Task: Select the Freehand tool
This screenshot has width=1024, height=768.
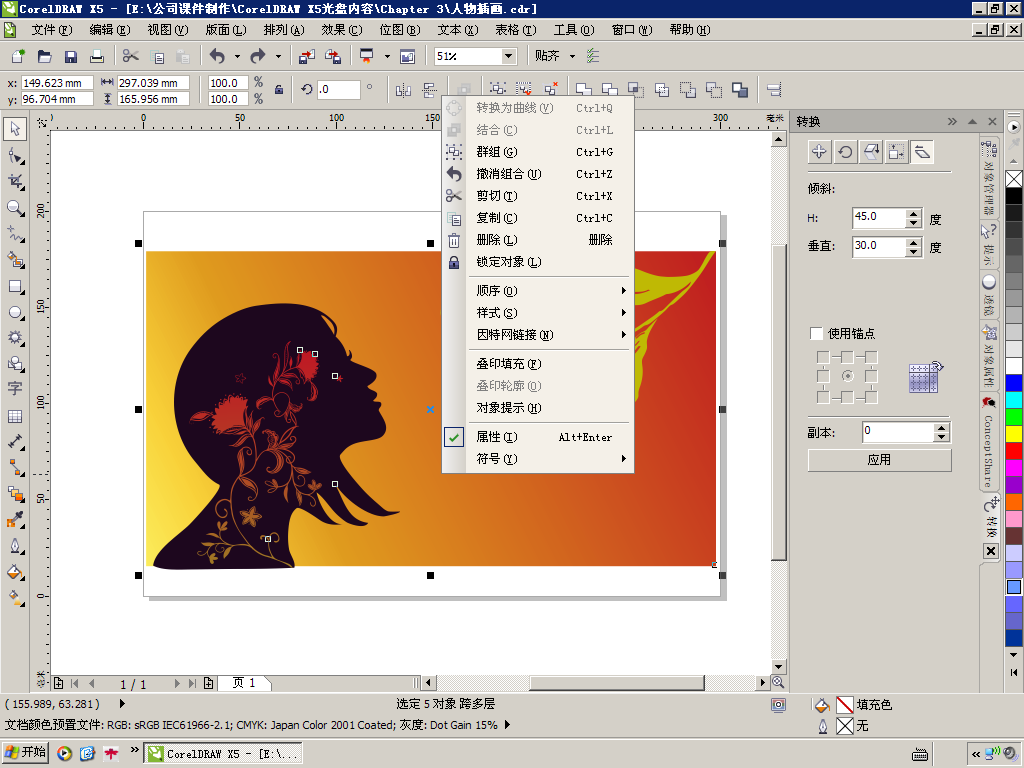Action: pos(15,234)
